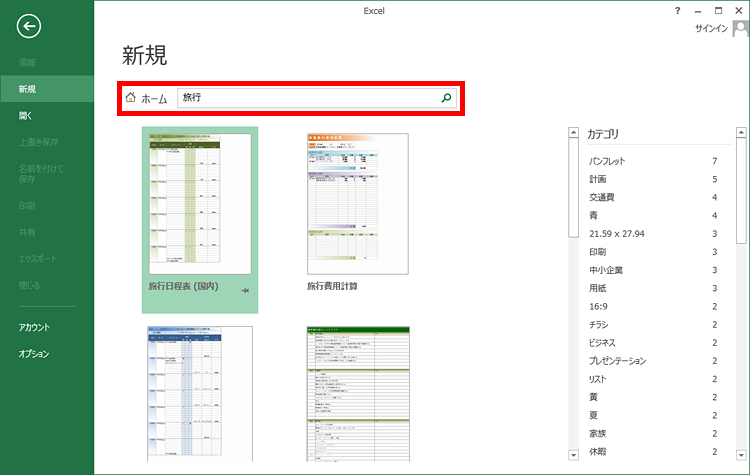Select the 旅行日程表 (国内) template thumbnail
The width and height of the screenshot is (750, 475).
coord(200,203)
